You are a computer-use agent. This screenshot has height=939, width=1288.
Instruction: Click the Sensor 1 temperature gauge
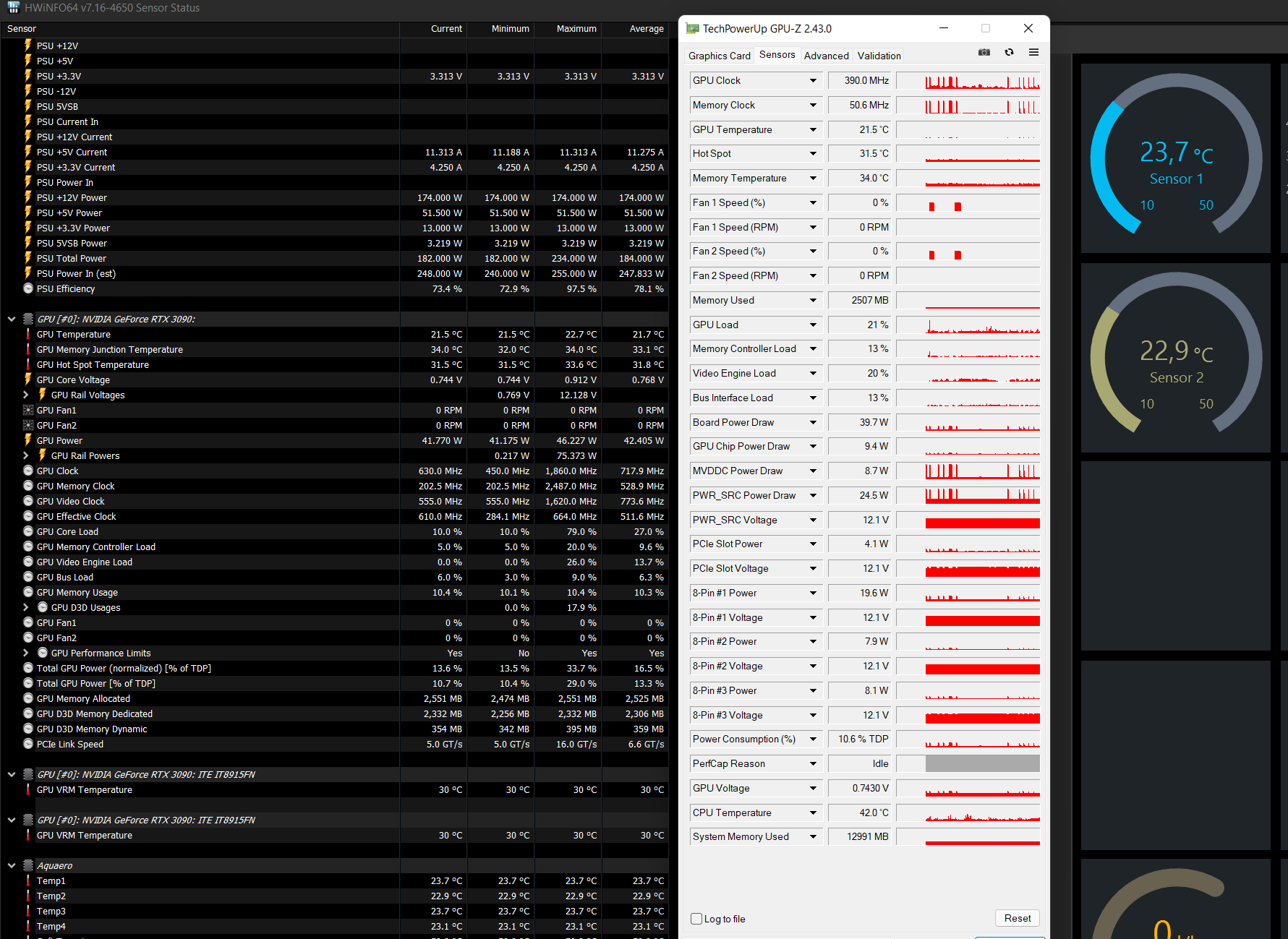(x=1176, y=158)
